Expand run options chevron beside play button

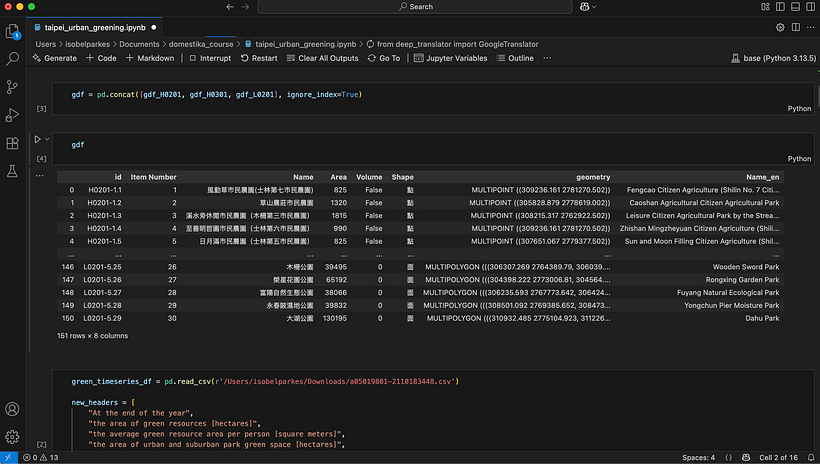tap(47, 139)
